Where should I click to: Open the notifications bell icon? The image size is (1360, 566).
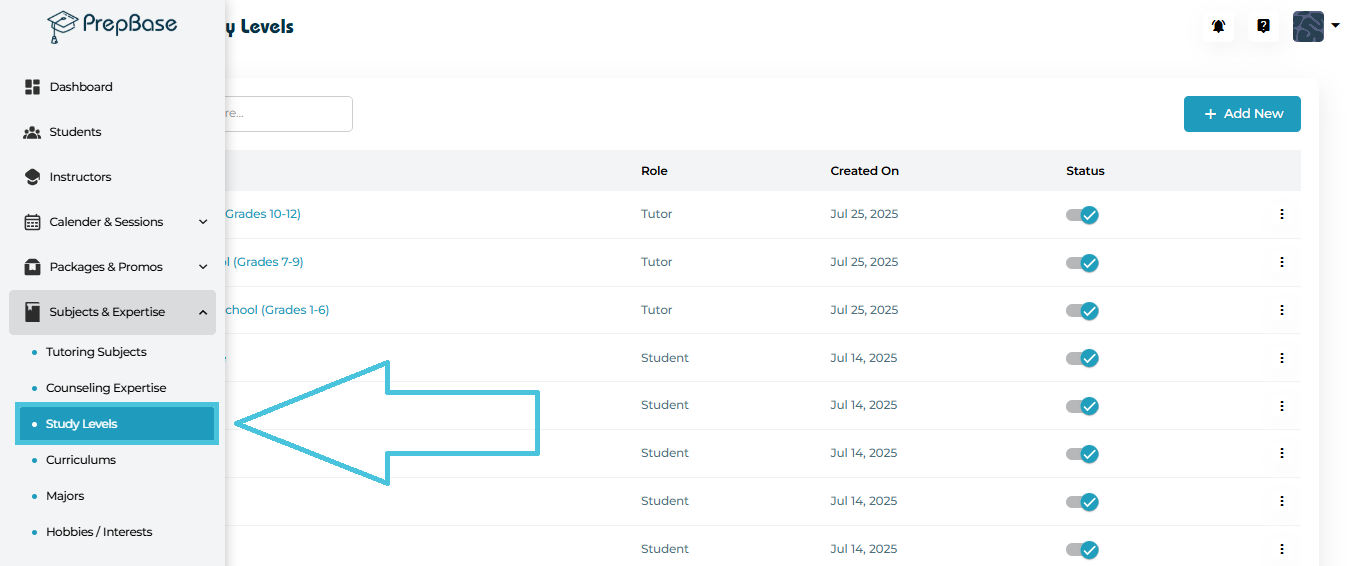pyautogui.click(x=1218, y=27)
